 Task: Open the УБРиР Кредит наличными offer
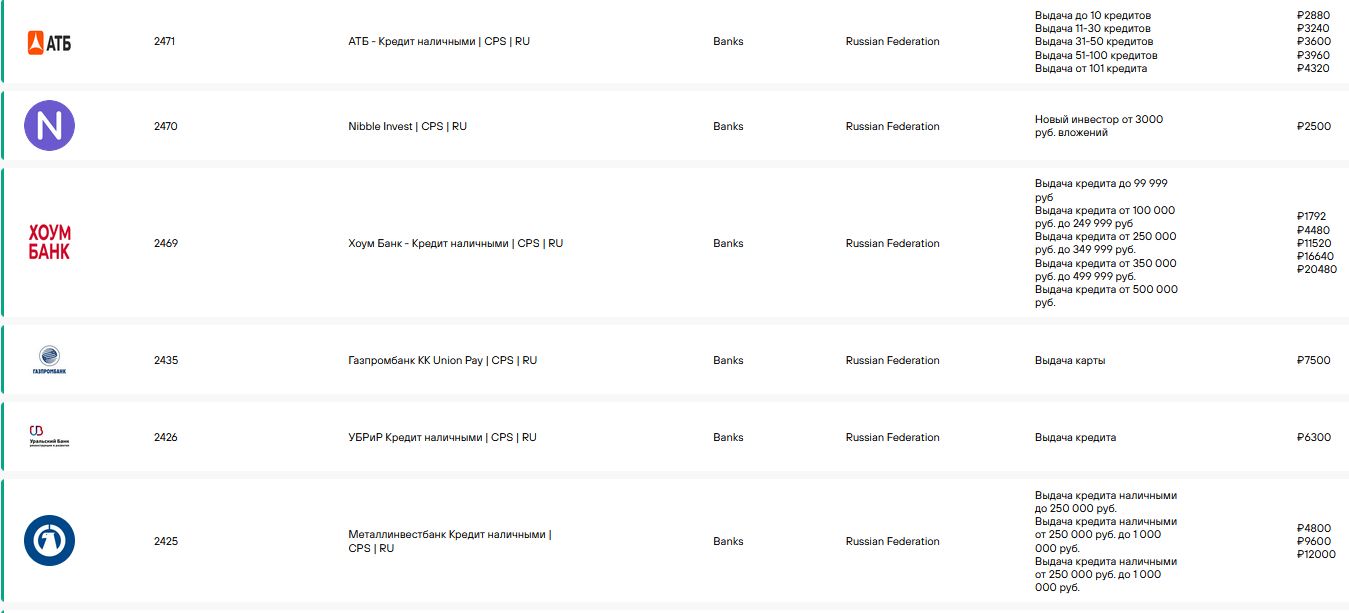[x=442, y=438]
